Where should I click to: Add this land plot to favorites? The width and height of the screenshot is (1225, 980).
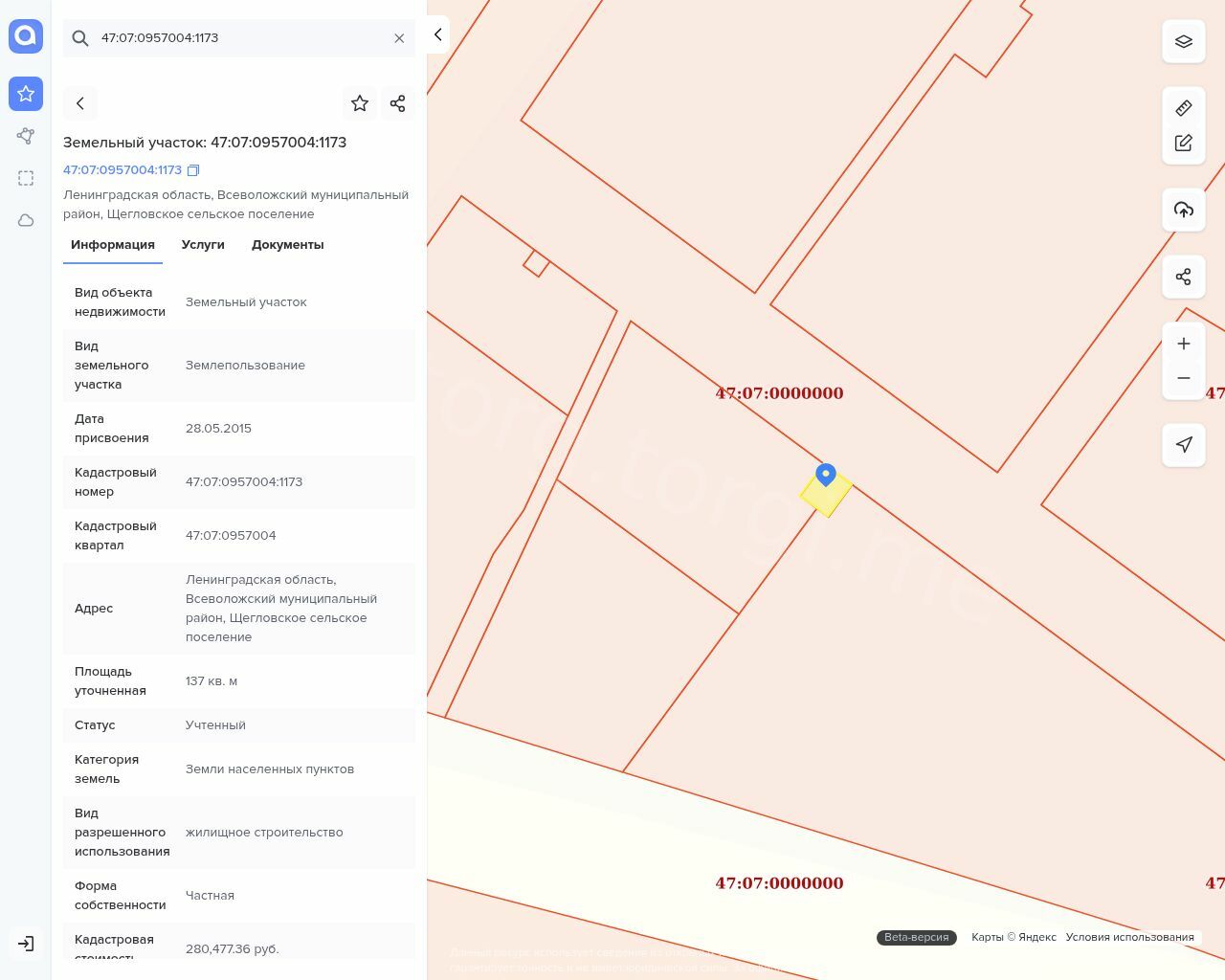pyautogui.click(x=360, y=103)
